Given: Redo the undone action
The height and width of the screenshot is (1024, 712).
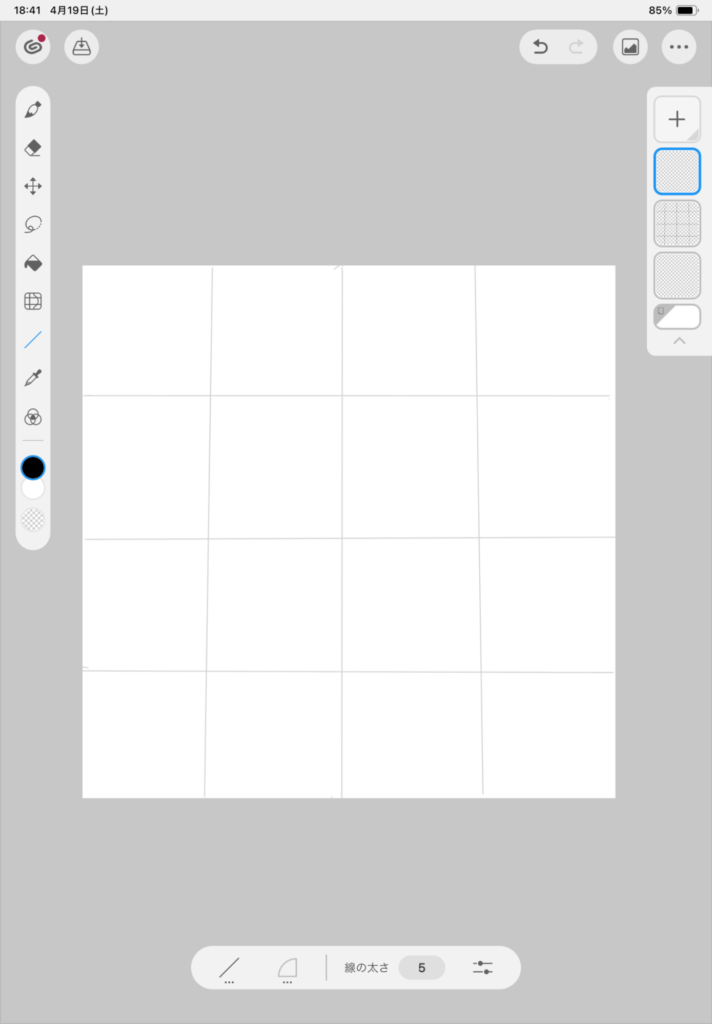Looking at the screenshot, I should (575, 47).
